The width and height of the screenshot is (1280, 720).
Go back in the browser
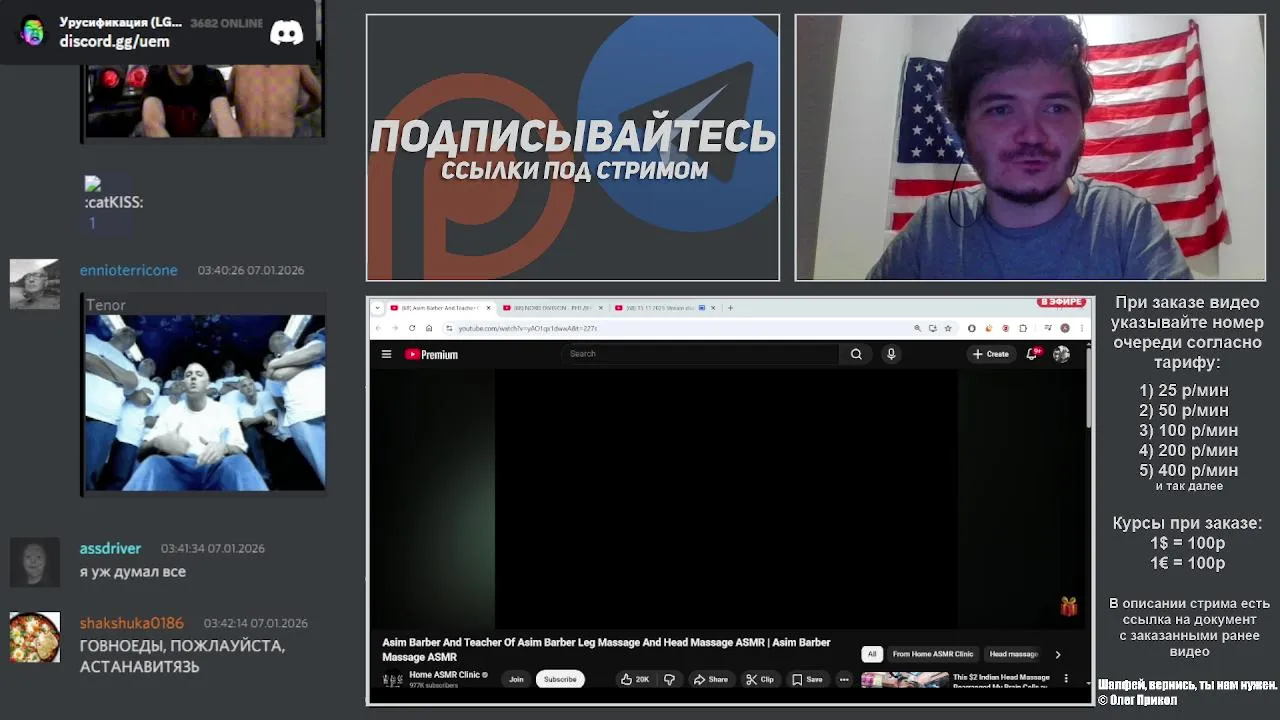pos(378,328)
